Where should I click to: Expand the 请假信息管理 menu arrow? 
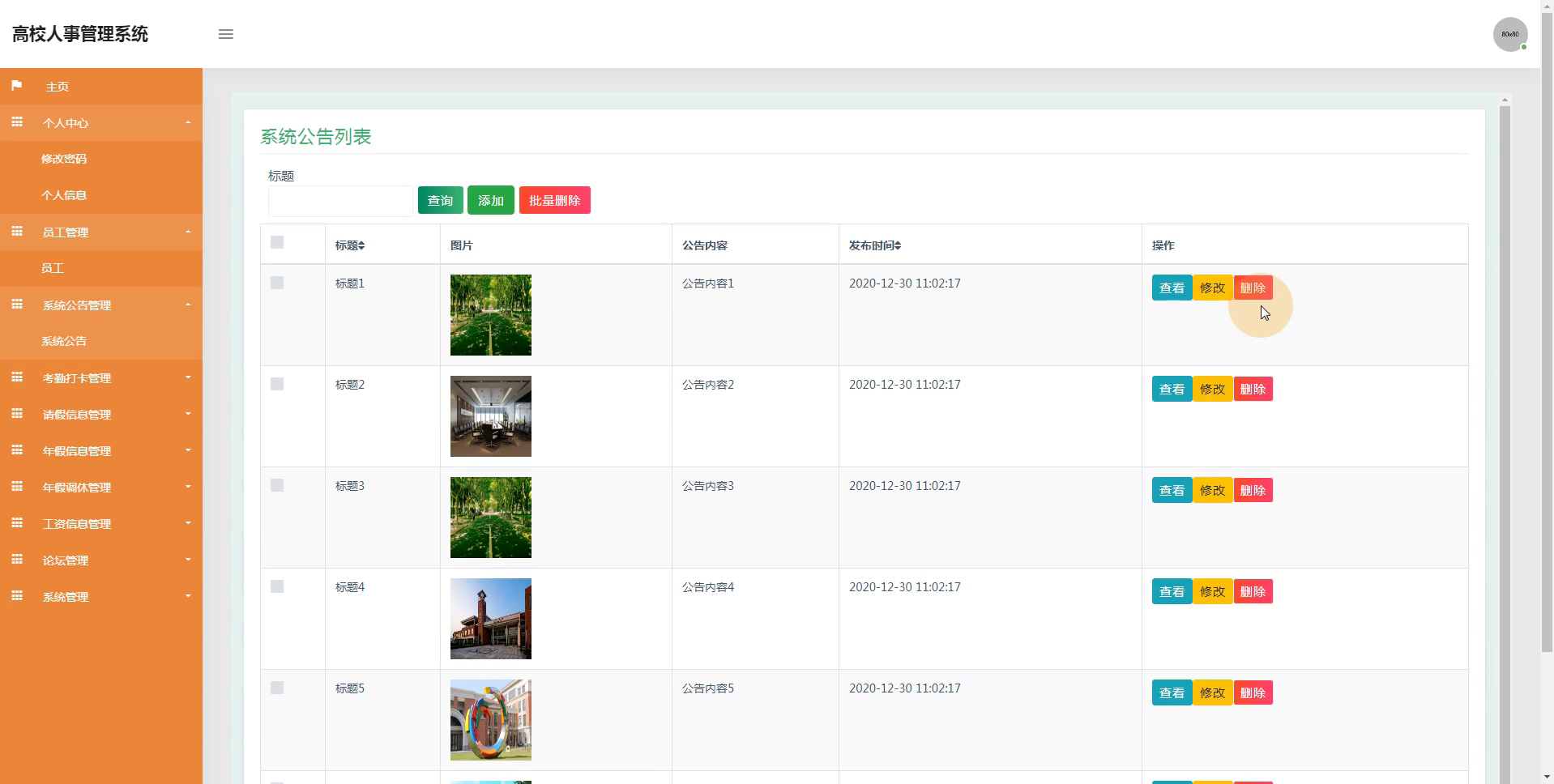pyautogui.click(x=188, y=414)
